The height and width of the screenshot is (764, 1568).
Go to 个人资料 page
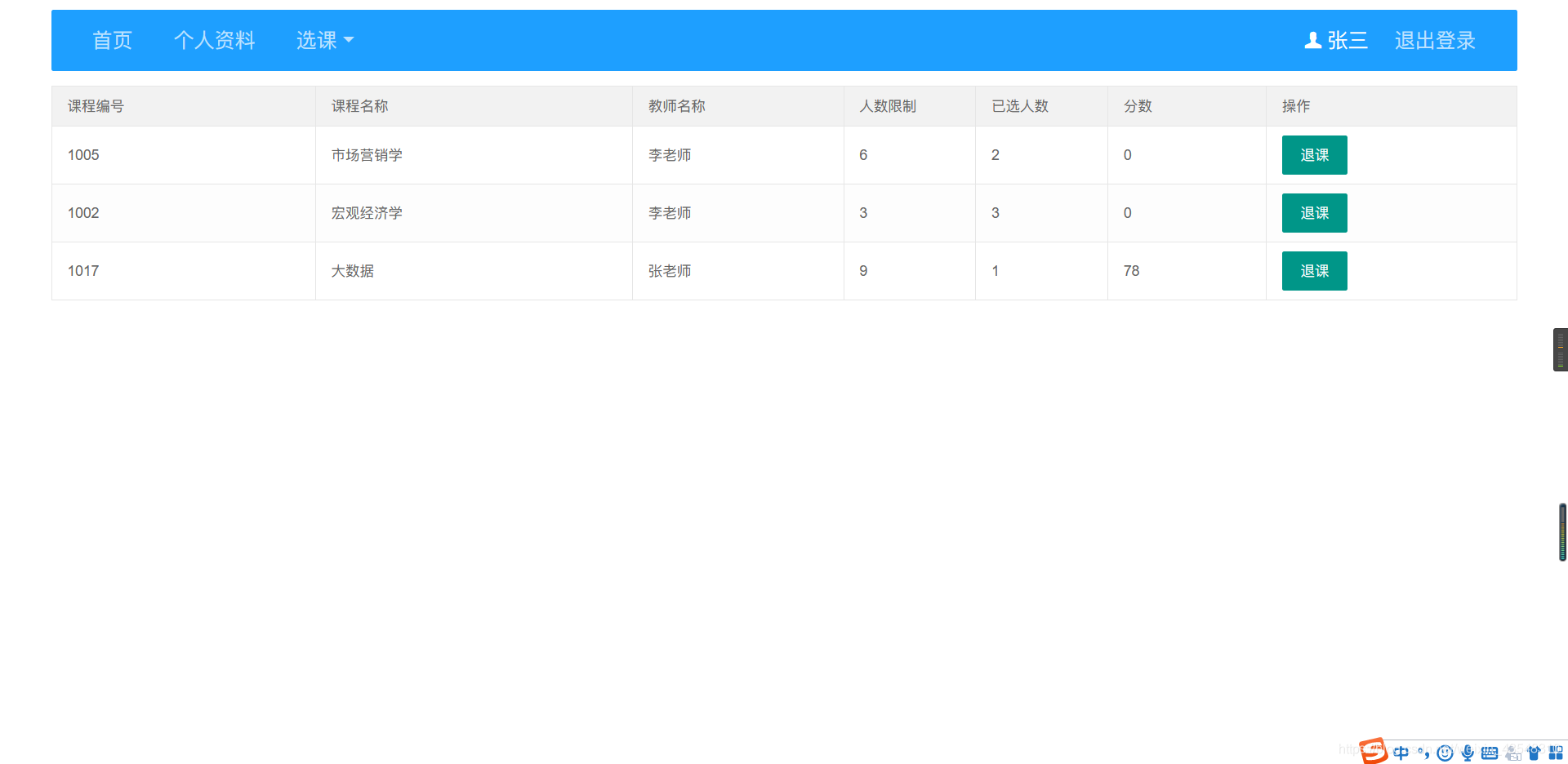tap(214, 40)
